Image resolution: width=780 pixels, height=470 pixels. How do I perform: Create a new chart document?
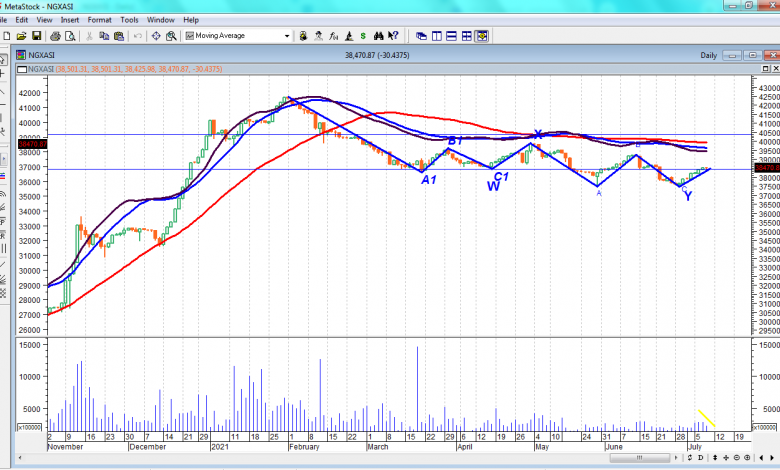(6, 36)
